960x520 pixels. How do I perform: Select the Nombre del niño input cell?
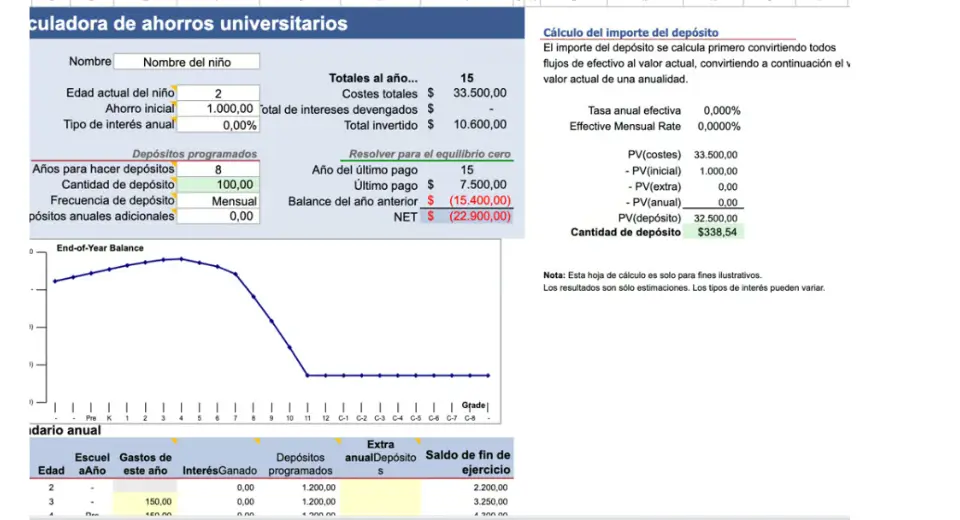187,62
